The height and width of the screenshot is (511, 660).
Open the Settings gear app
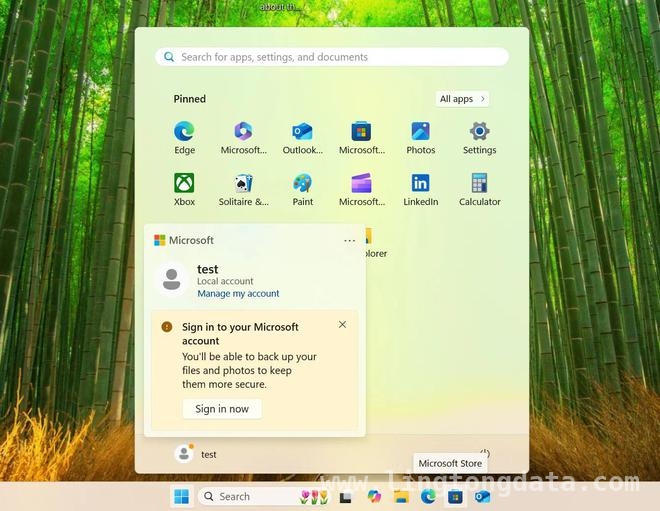coord(479,138)
